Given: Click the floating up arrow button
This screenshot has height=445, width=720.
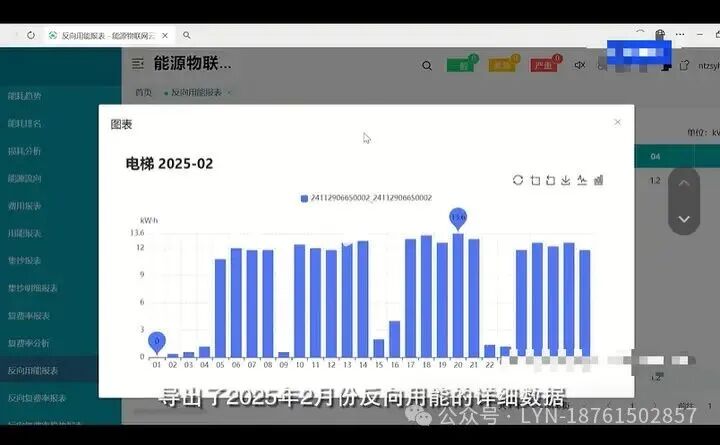Looking at the screenshot, I should coord(684,183).
